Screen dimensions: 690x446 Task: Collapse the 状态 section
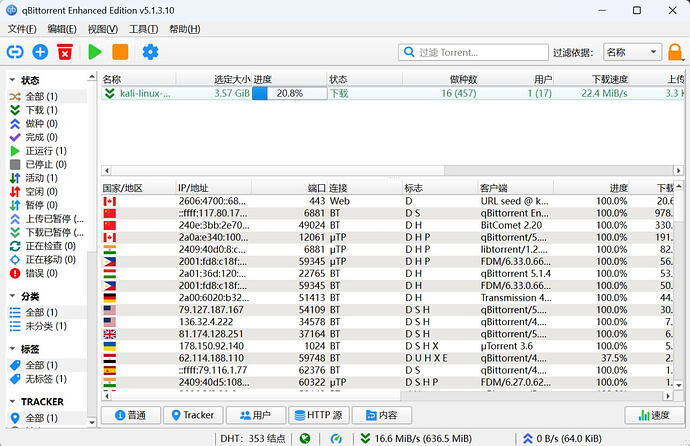(x=12, y=80)
